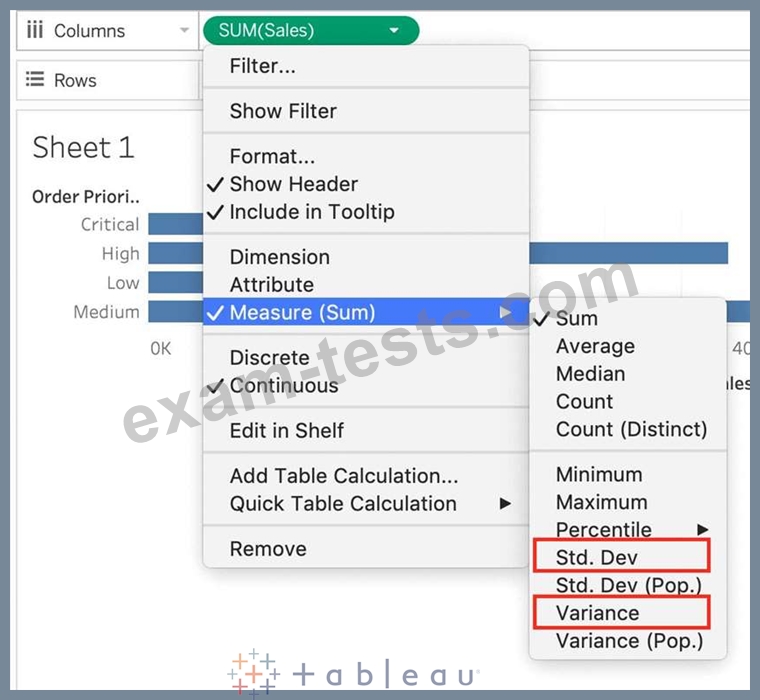
Task: Click the Rows shelf list icon
Action: click(x=35, y=80)
